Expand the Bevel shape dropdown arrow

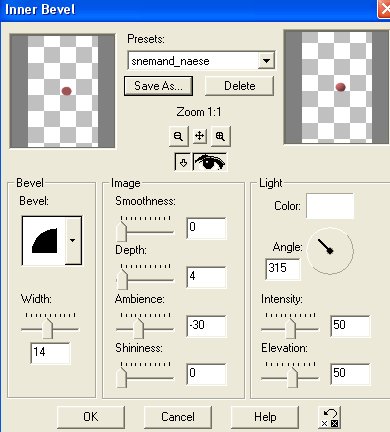click(73, 240)
